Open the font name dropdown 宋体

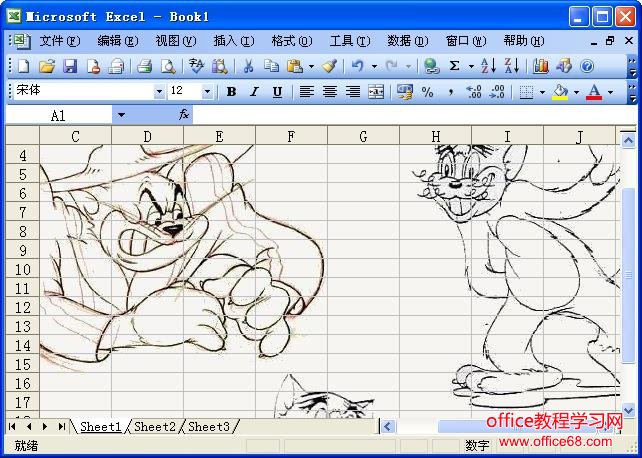coord(159,92)
